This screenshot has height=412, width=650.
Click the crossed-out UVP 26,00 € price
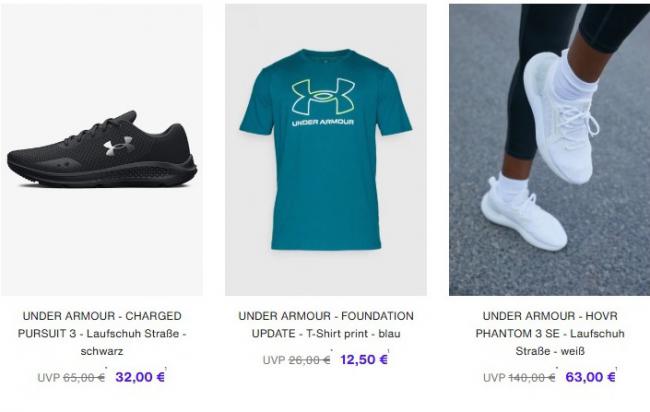(296, 360)
